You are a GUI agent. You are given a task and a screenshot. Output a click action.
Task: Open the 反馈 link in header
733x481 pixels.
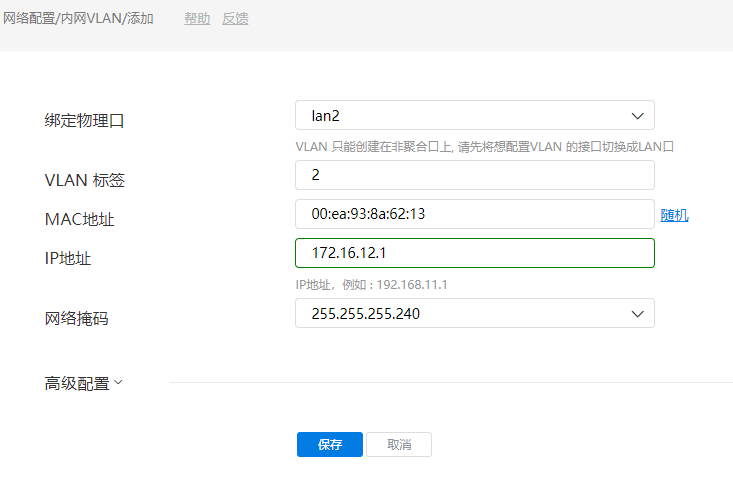[235, 19]
